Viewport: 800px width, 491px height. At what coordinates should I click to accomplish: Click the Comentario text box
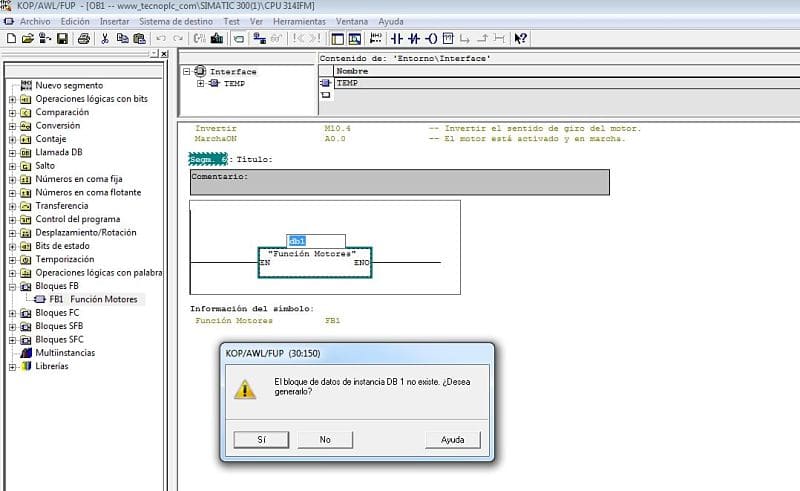point(399,182)
